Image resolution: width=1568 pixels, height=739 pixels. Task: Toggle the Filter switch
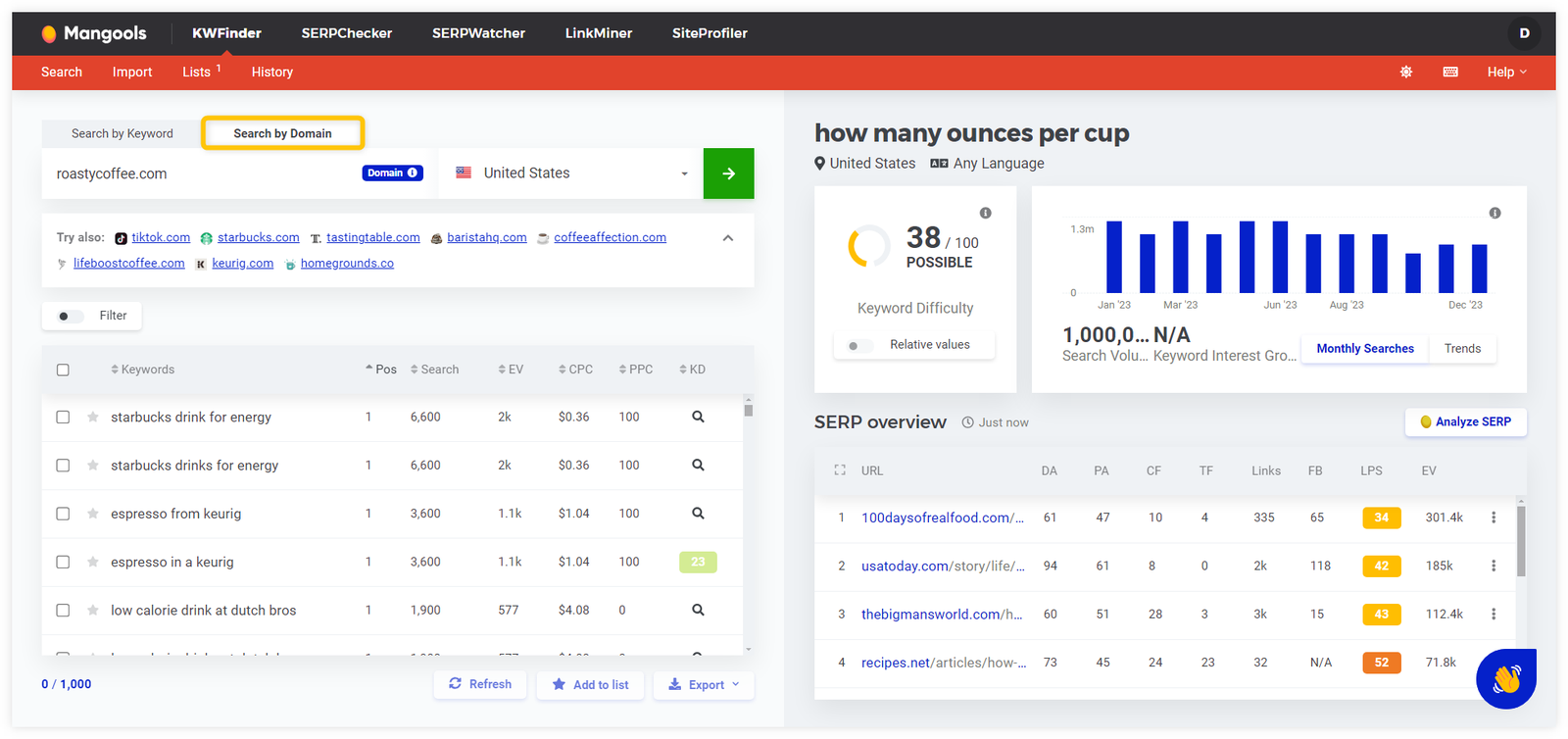70,316
